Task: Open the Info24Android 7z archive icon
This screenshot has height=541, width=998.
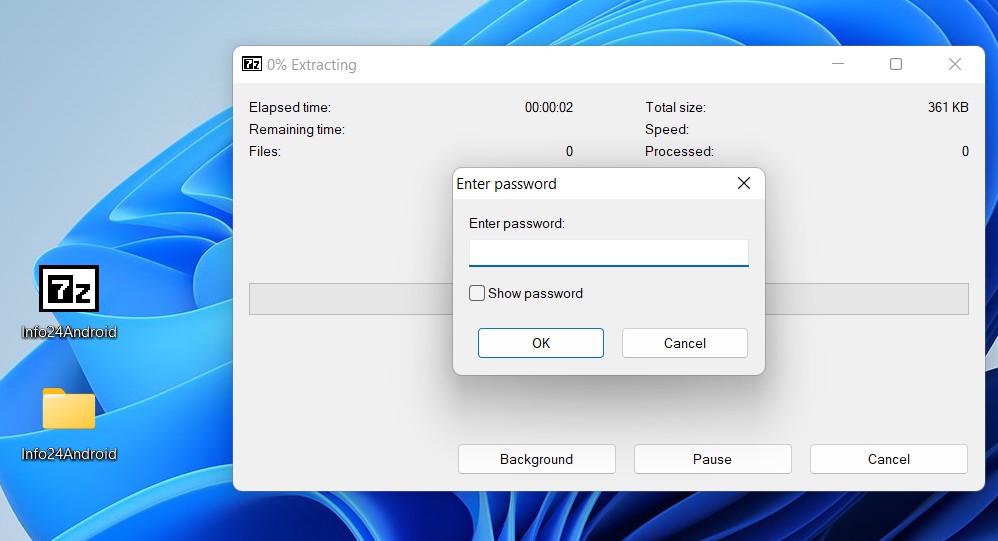Action: coord(69,289)
